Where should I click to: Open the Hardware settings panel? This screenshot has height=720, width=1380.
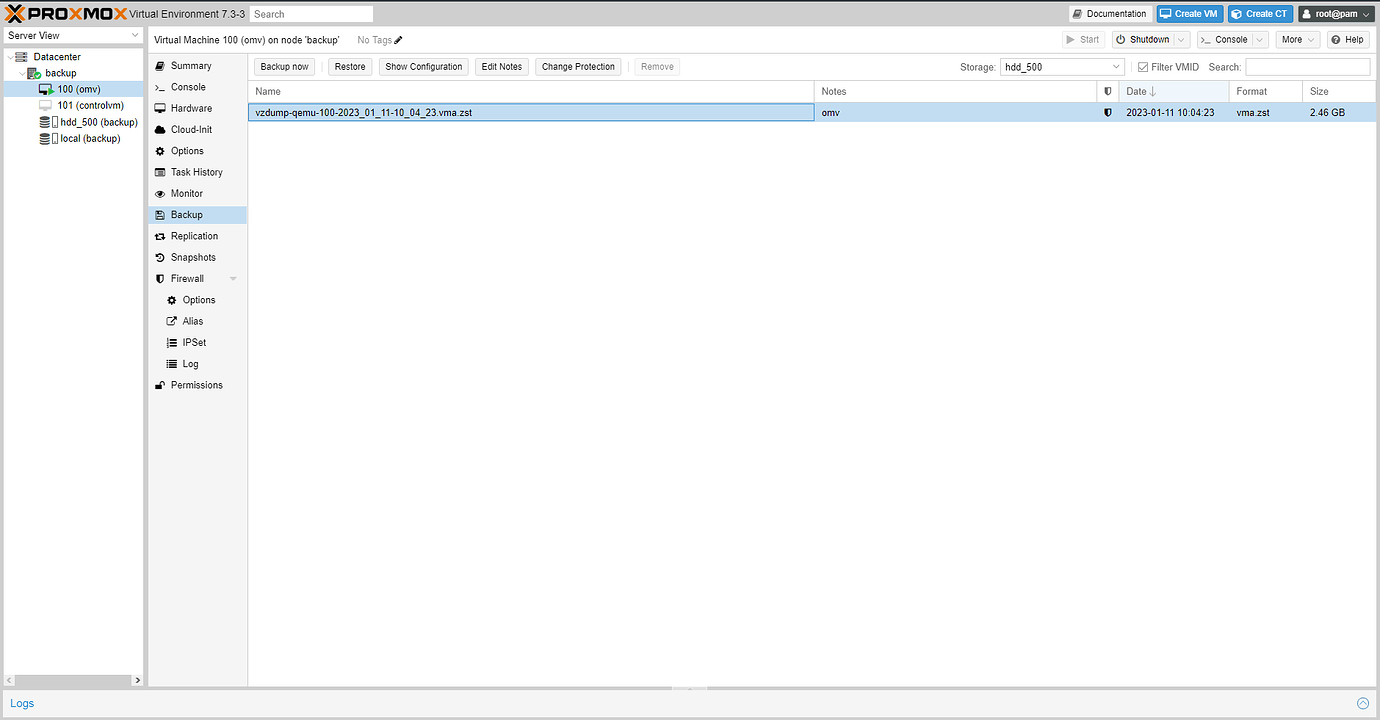(190, 107)
